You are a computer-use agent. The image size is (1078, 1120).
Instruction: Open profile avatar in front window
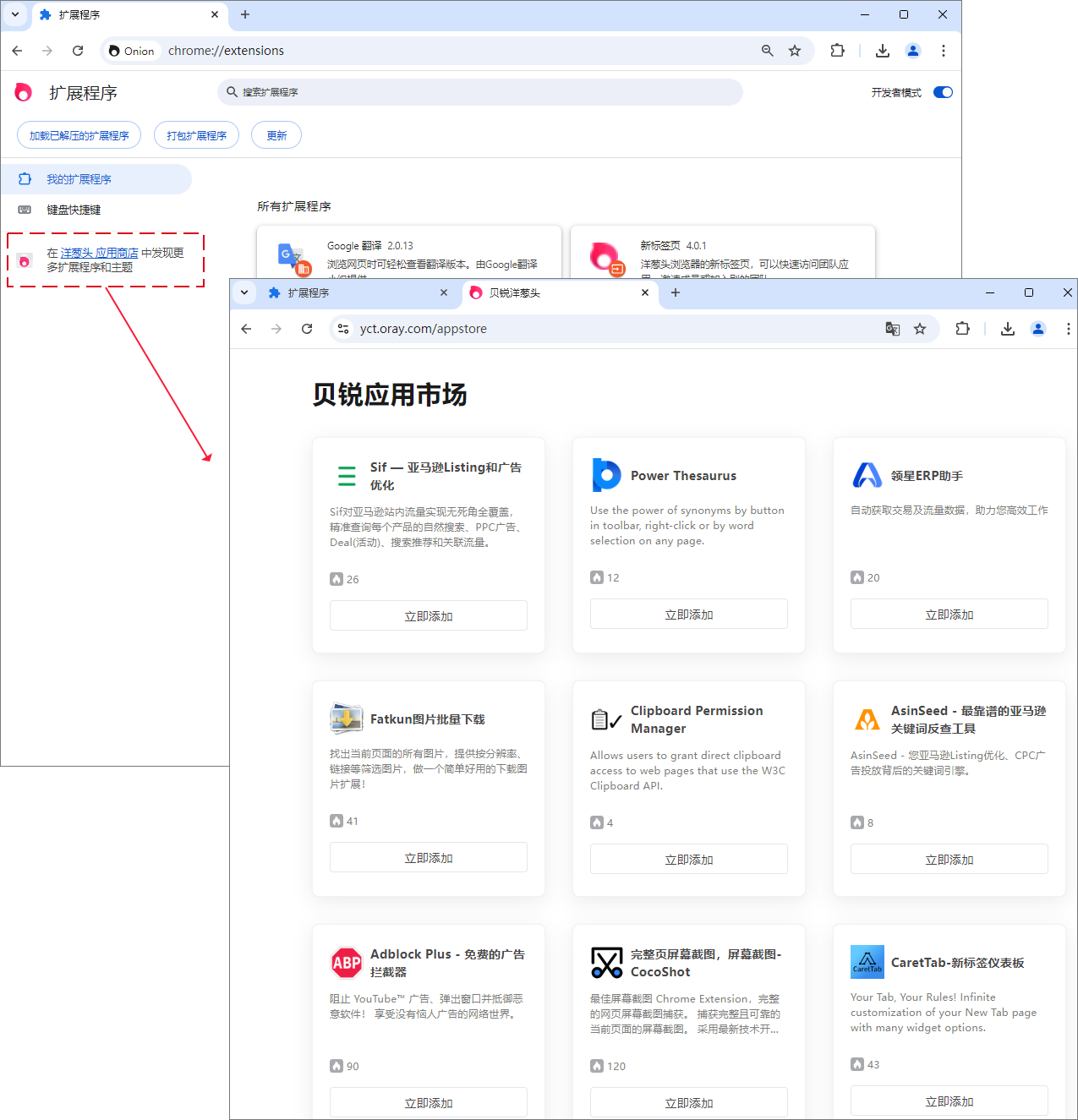coord(1038,329)
